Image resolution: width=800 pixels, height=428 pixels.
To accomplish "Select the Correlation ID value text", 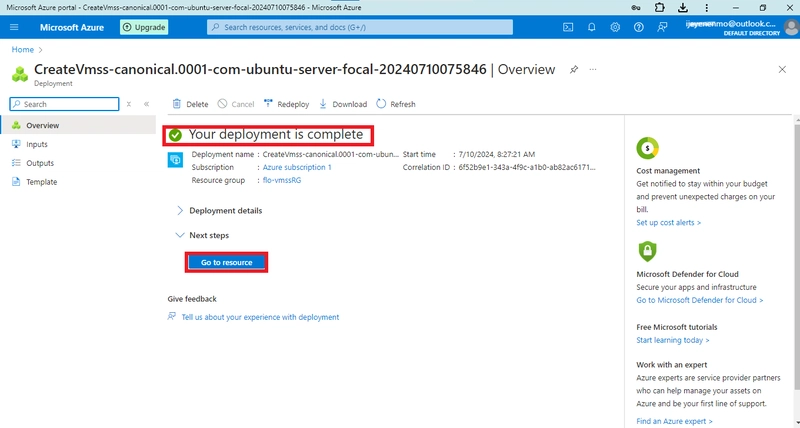I will [x=527, y=167].
